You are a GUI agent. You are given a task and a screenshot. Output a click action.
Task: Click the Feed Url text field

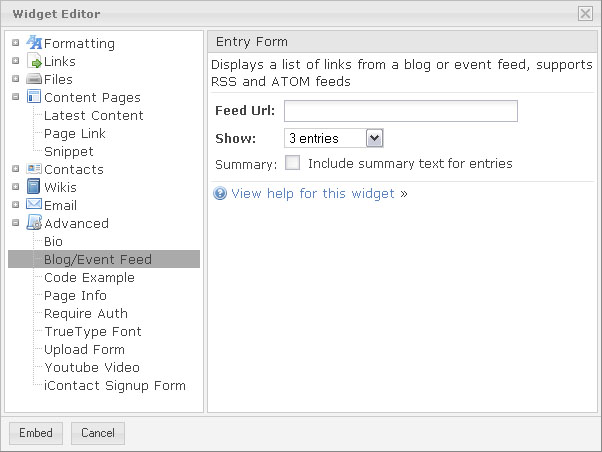pos(400,110)
